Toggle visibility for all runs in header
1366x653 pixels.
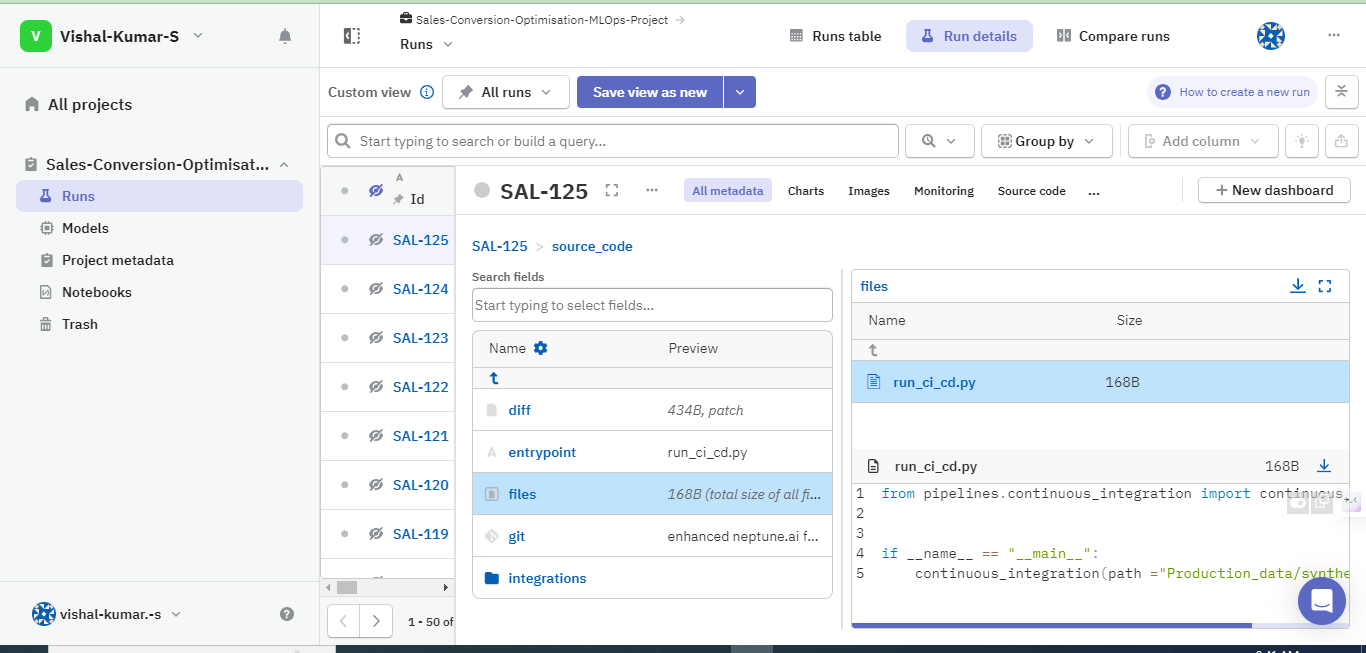pos(376,190)
